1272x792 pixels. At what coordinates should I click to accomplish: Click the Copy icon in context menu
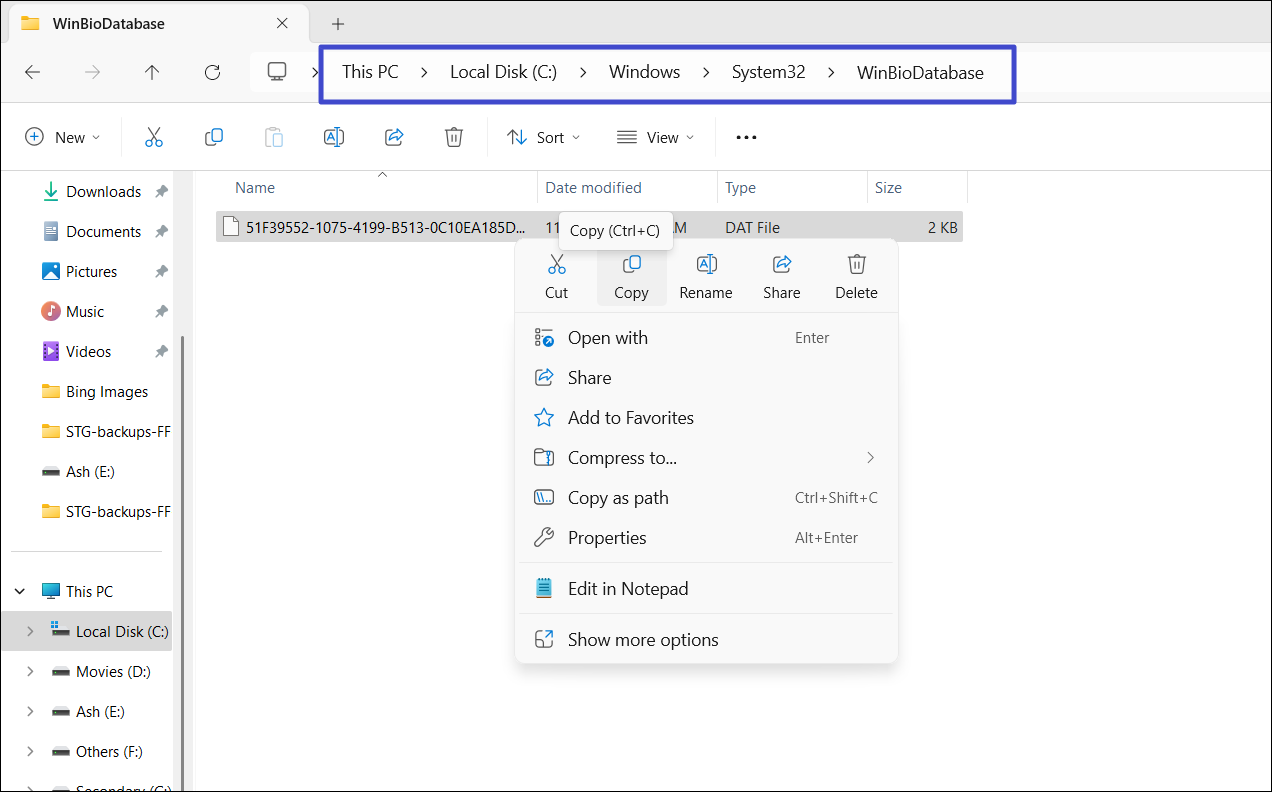(x=631, y=265)
